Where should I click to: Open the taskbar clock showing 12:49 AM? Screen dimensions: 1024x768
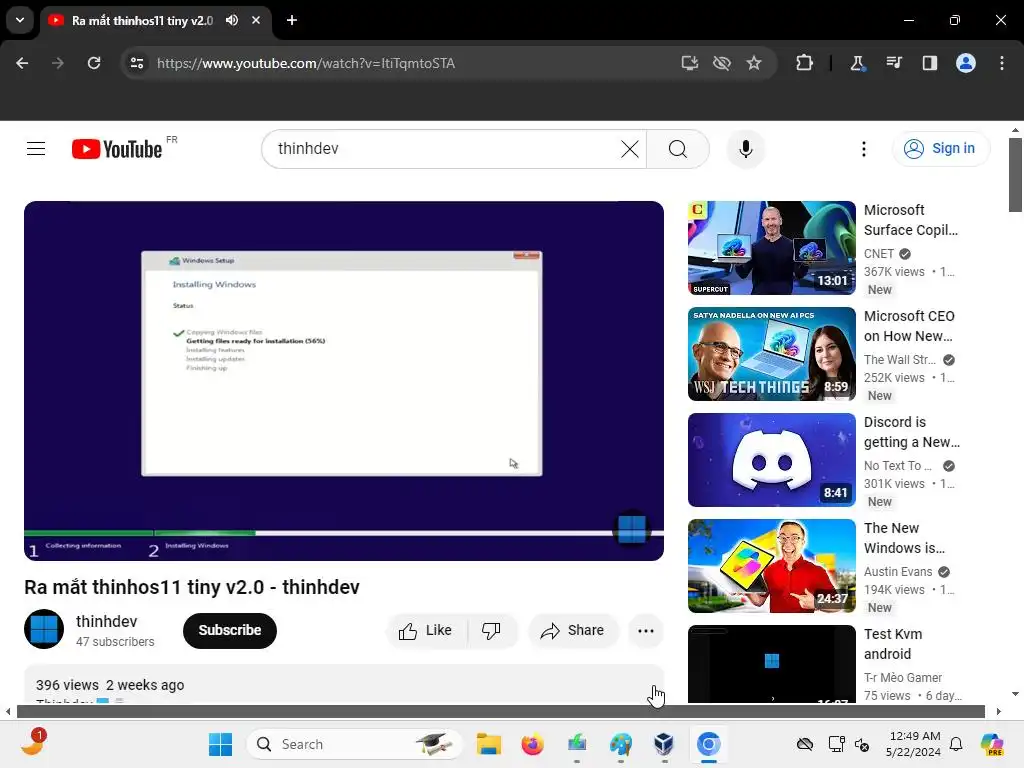(x=913, y=744)
